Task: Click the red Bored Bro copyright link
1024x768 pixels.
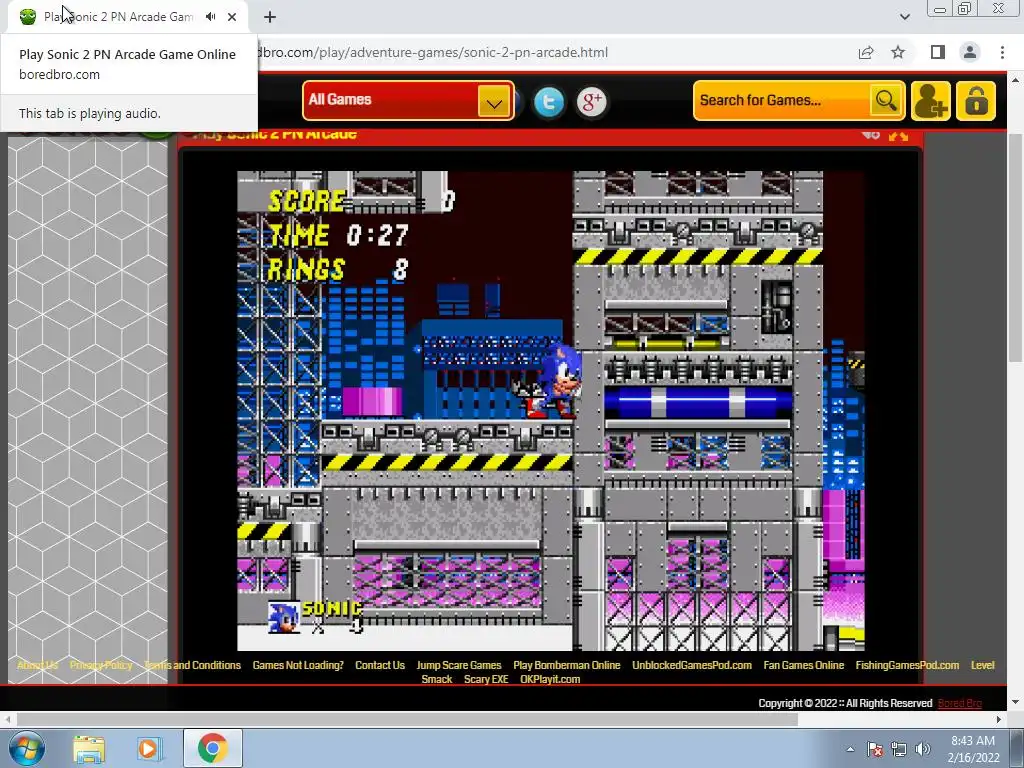Action: tap(959, 703)
